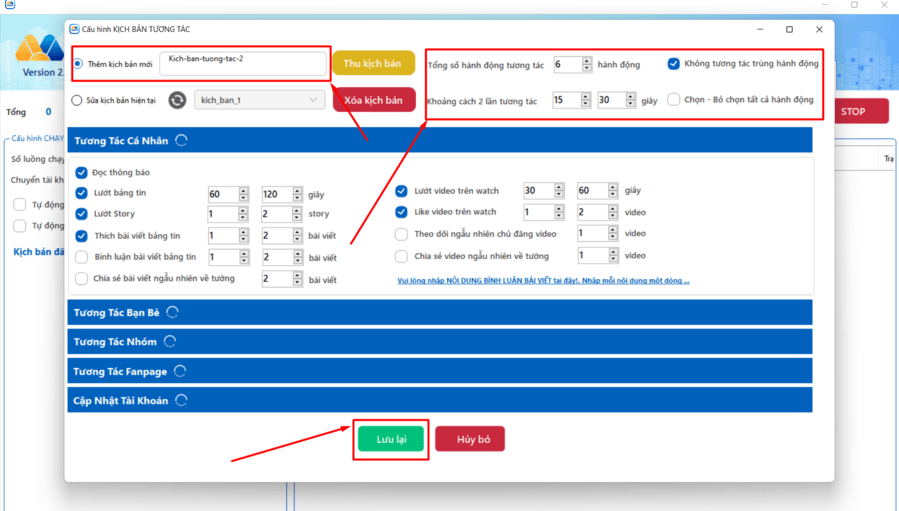Viewport: 899px width, 511px height.
Task: Open the Tương Tác Nhóm section header
Action: (x=440, y=341)
